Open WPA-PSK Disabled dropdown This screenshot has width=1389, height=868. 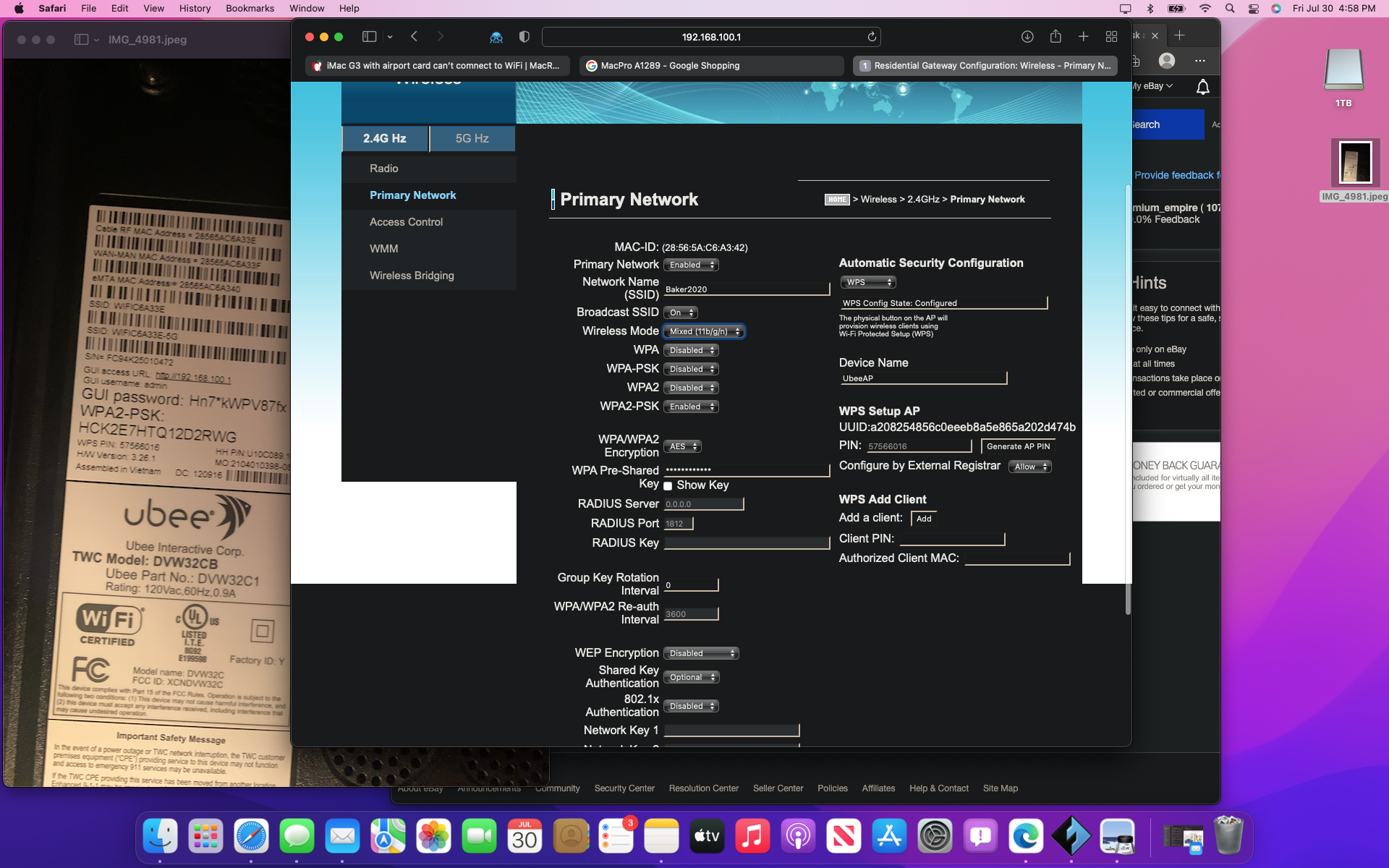[x=691, y=369]
